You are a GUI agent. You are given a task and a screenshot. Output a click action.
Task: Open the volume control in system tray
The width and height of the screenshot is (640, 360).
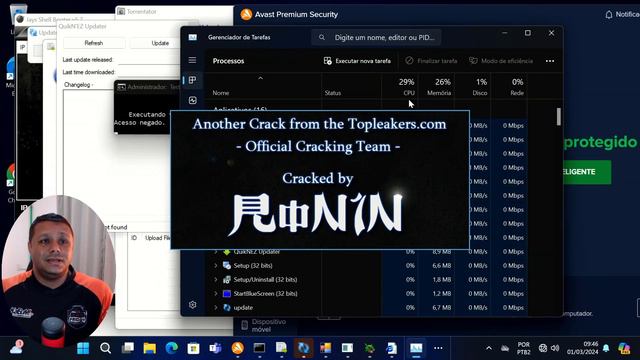[555, 348]
